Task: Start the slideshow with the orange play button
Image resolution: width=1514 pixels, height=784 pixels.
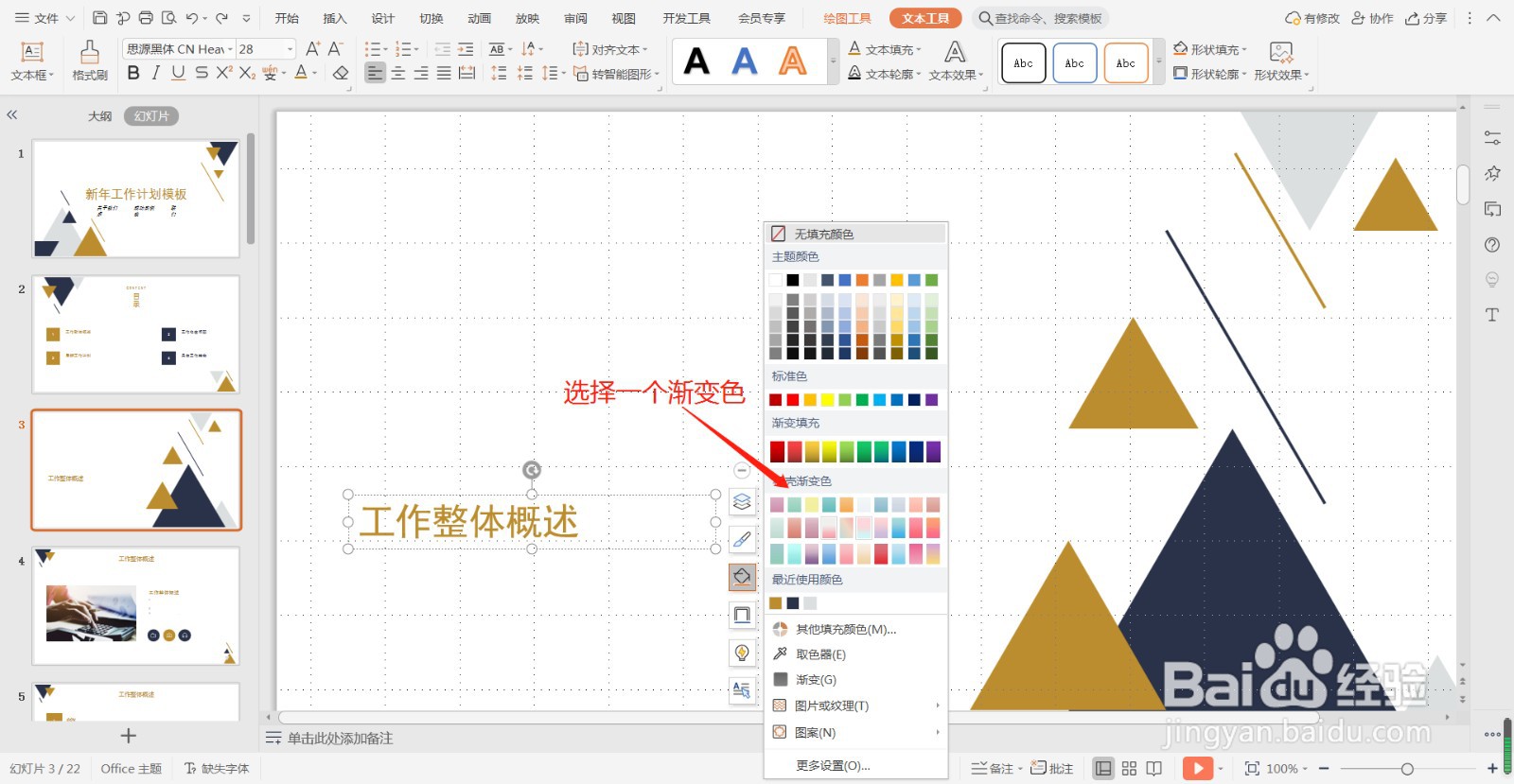Action: click(1197, 768)
